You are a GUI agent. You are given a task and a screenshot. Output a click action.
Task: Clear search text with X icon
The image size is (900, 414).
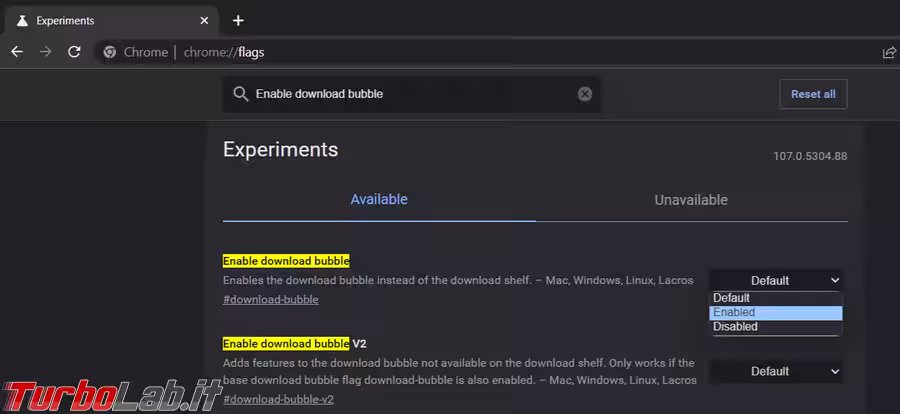pos(585,94)
